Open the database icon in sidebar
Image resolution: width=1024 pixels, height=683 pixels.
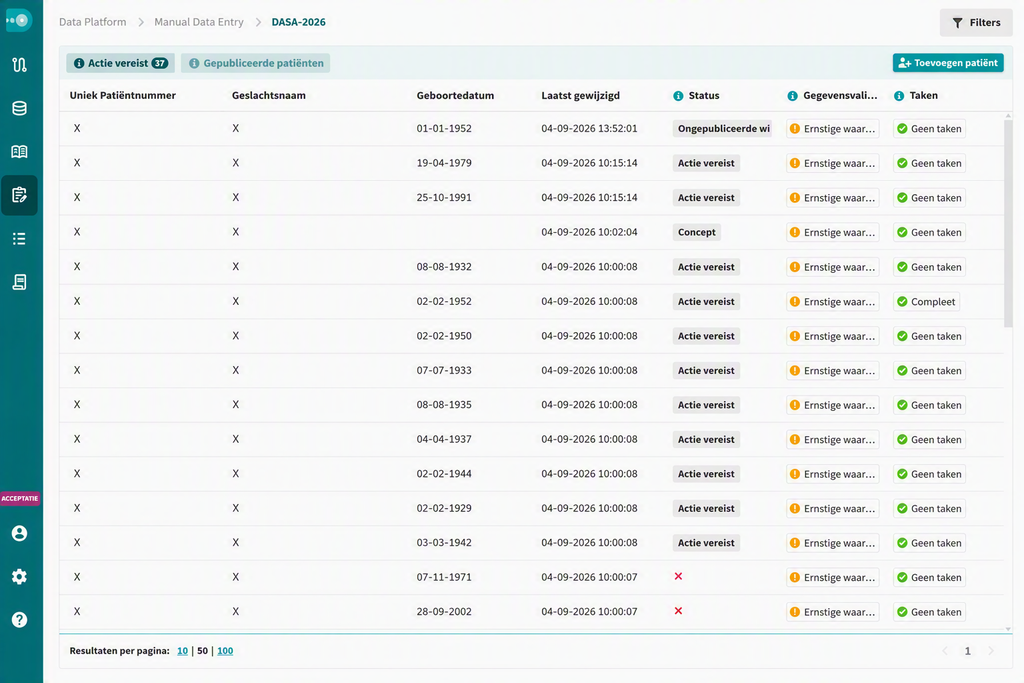20,108
